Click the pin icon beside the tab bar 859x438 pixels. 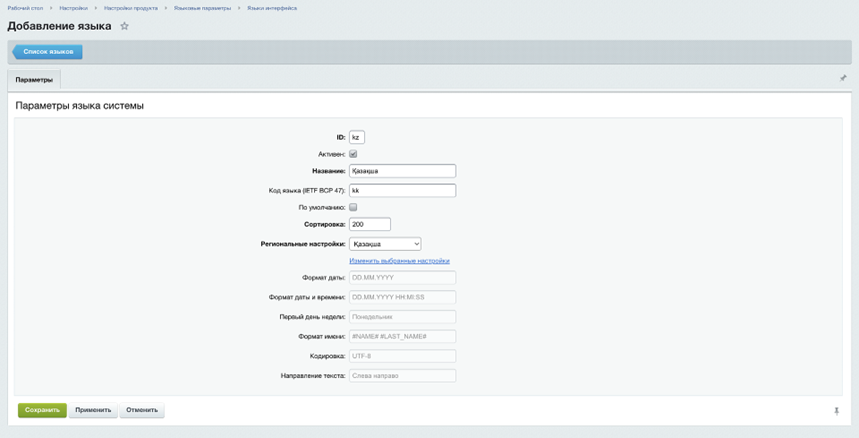[x=843, y=78]
